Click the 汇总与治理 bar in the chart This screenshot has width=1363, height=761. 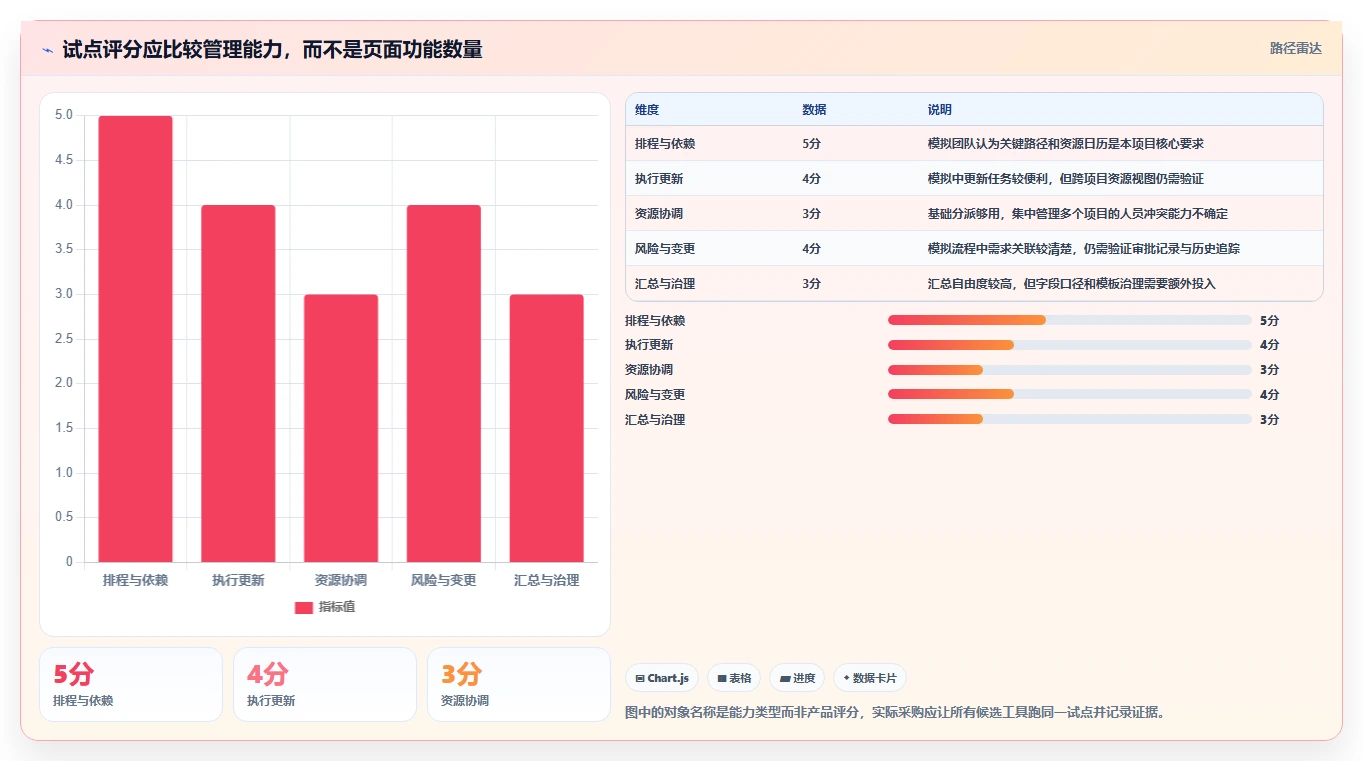click(x=547, y=428)
